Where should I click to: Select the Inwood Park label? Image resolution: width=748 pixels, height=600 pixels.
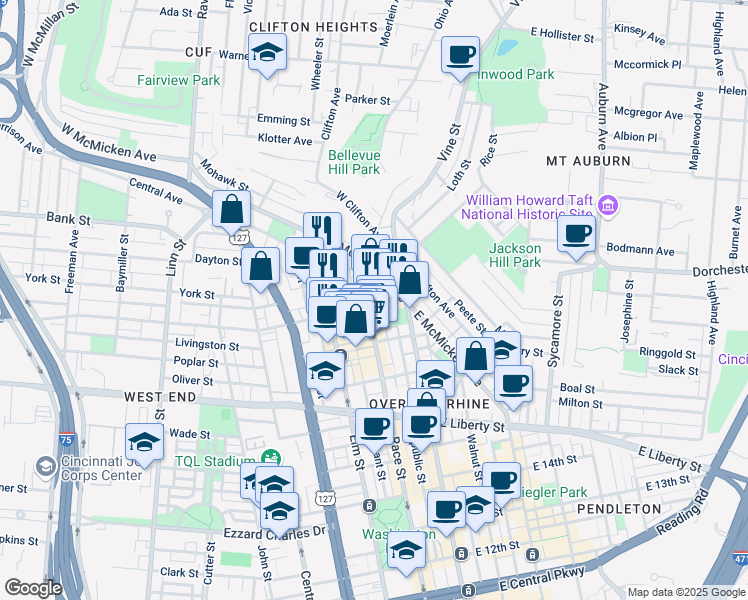pos(516,74)
